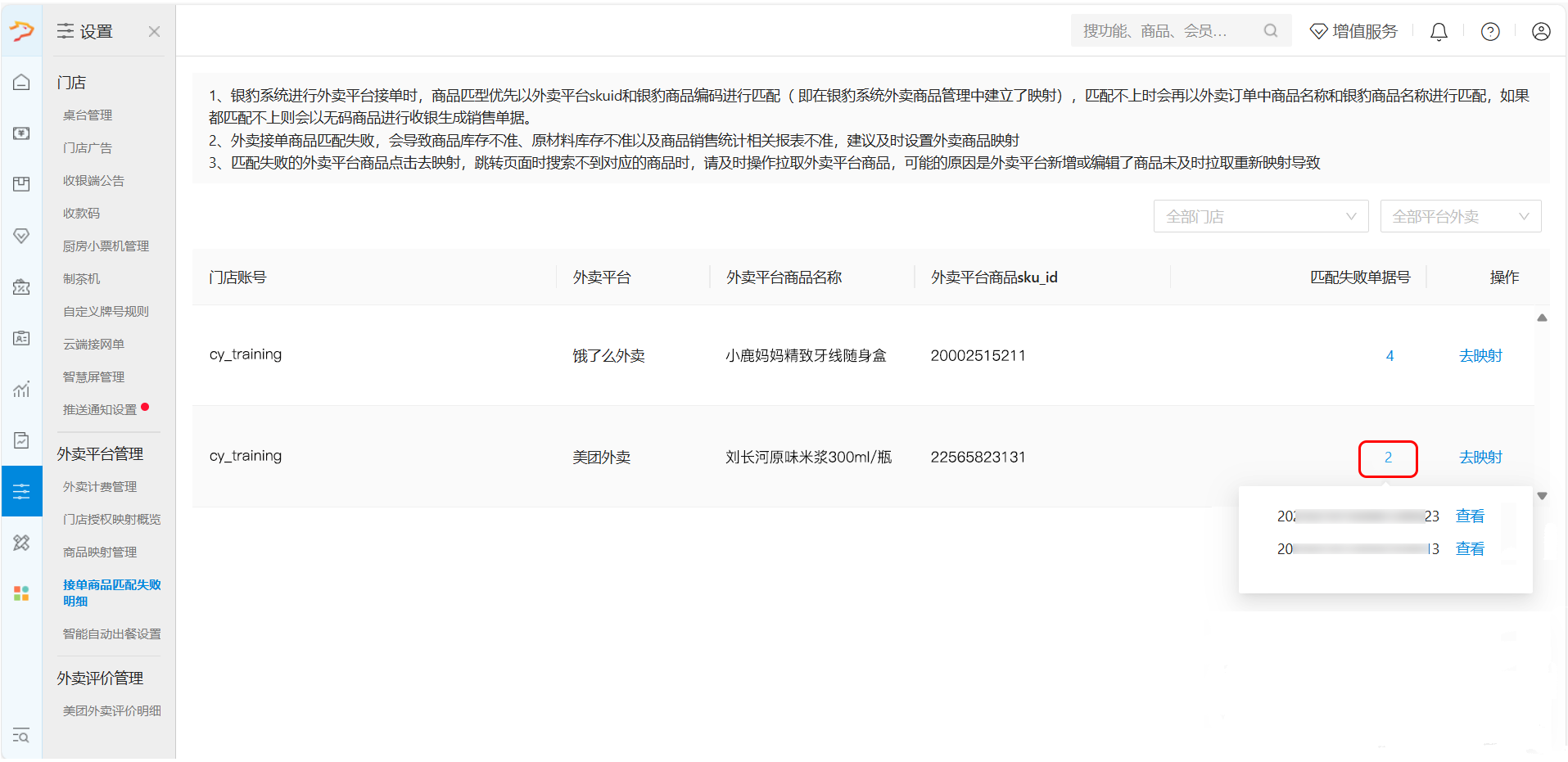Select 商品映射管理 in the sidebar menu

point(100,552)
